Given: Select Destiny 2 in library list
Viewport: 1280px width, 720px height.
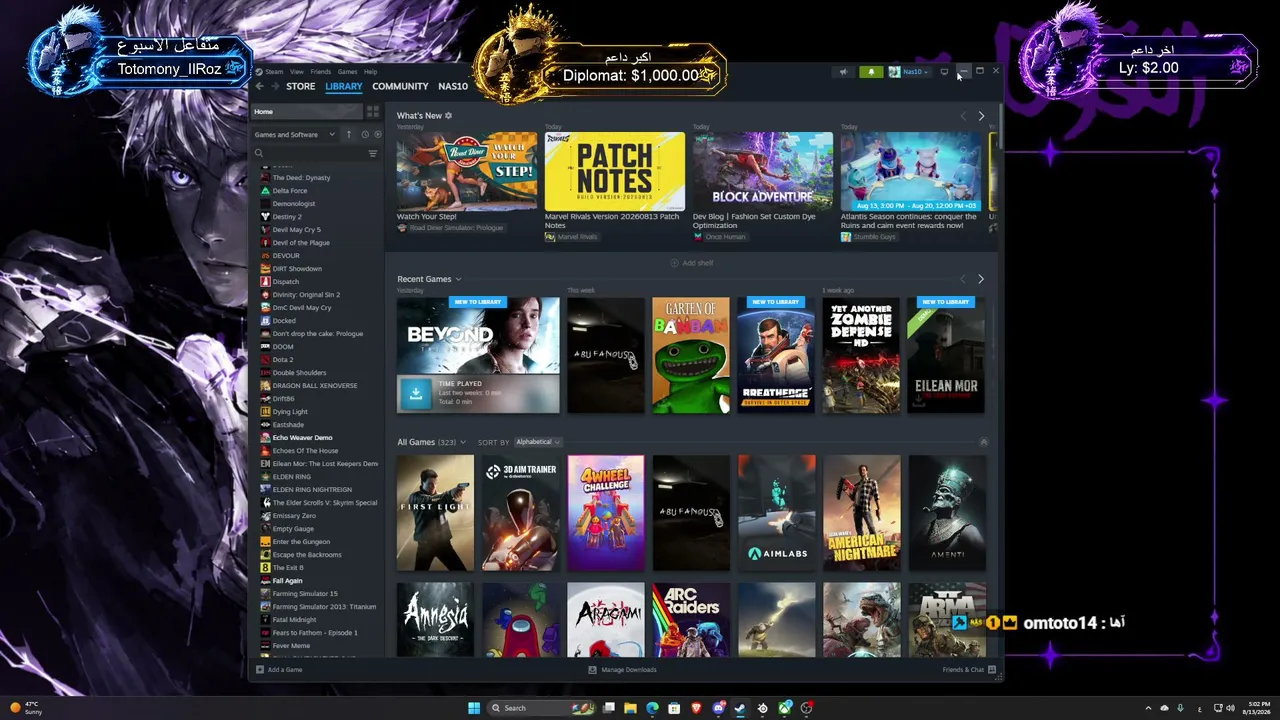Looking at the screenshot, I should coord(287,216).
